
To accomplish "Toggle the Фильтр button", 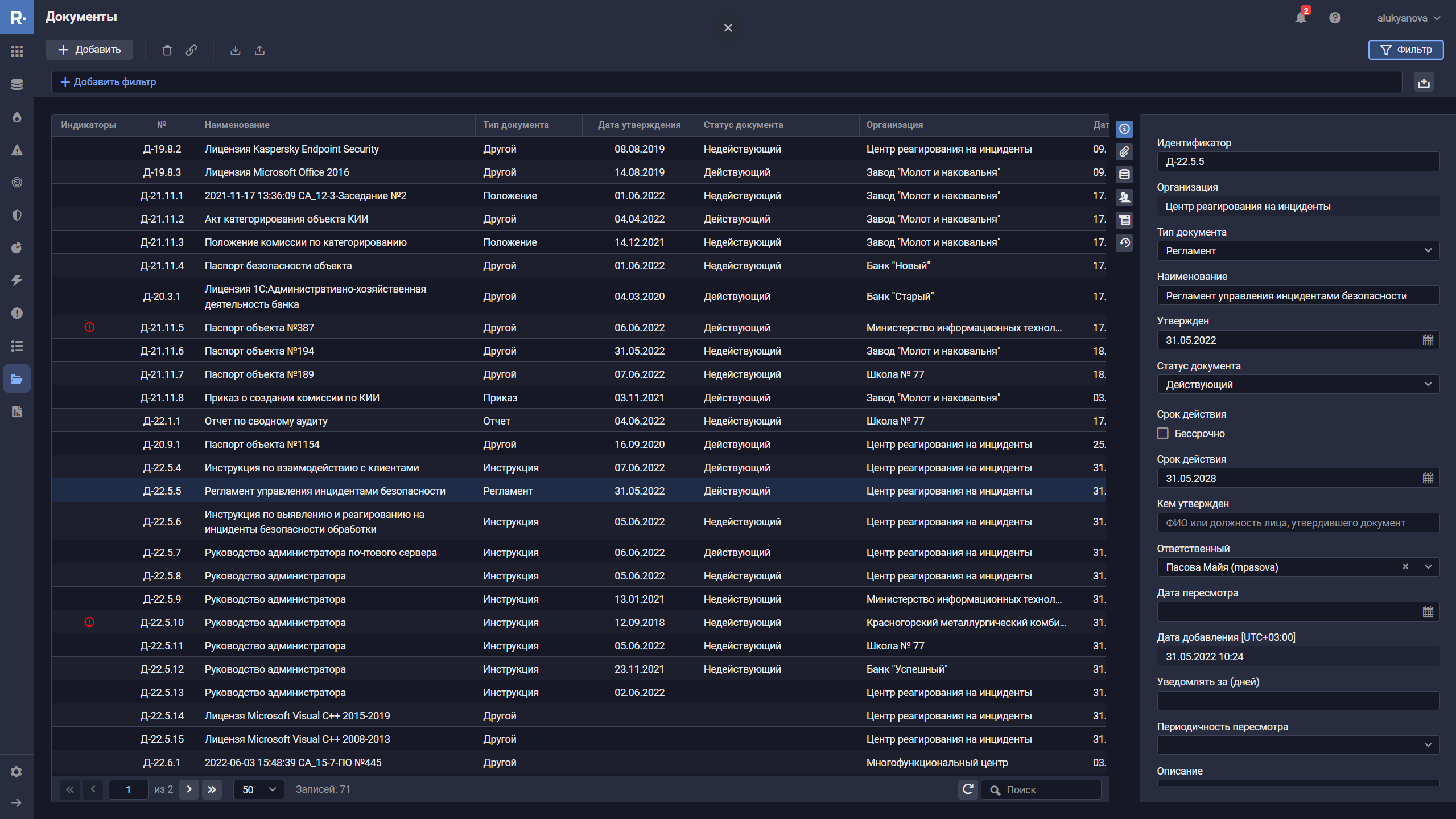I will [x=1406, y=50].
